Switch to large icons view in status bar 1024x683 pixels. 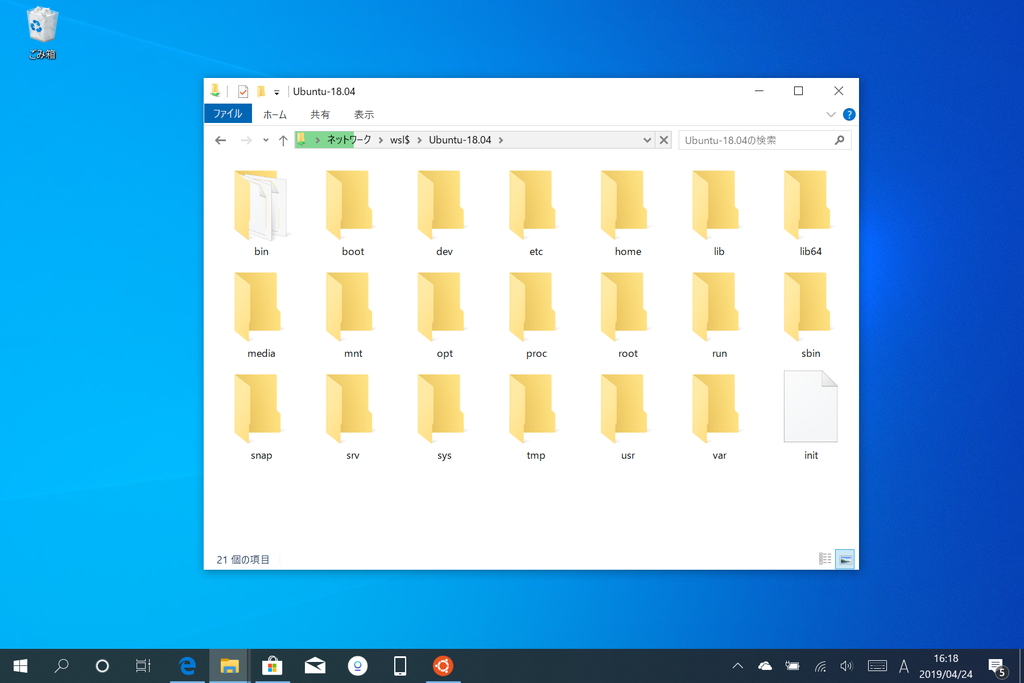845,559
